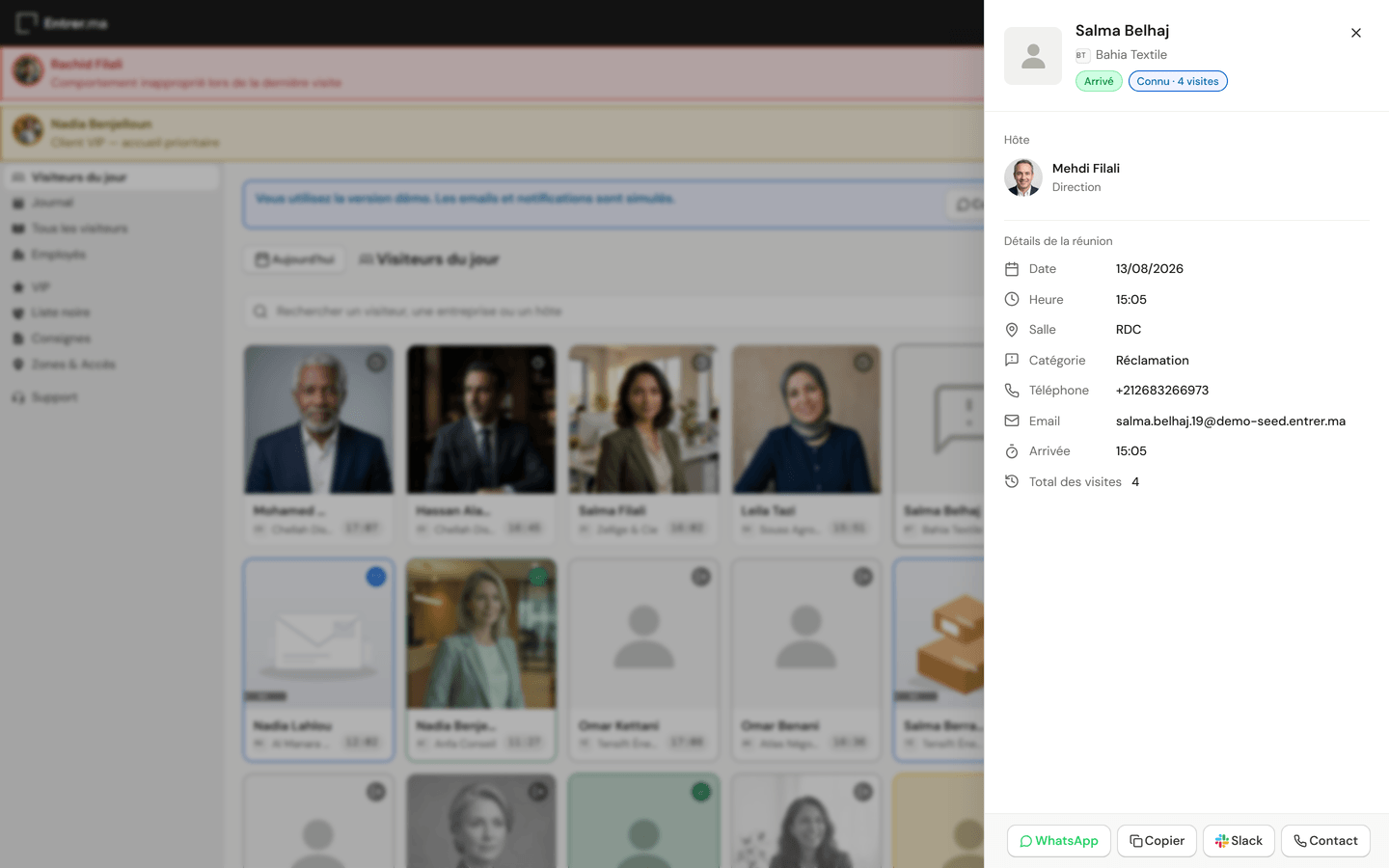The width and height of the screenshot is (1389, 868).
Task: Close the Salma Belhaj visitor panel
Action: pyautogui.click(x=1355, y=33)
